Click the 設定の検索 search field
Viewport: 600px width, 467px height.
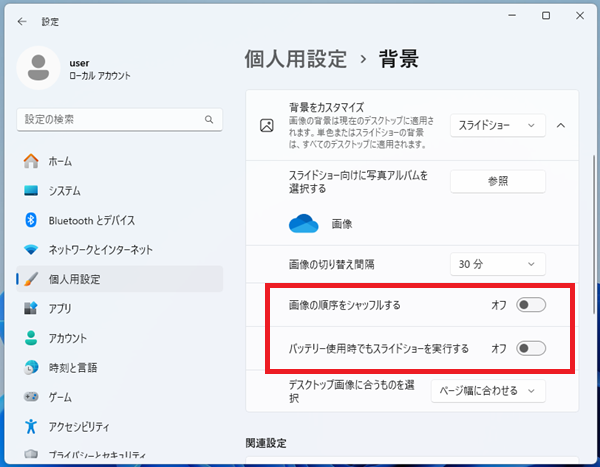(x=110, y=119)
